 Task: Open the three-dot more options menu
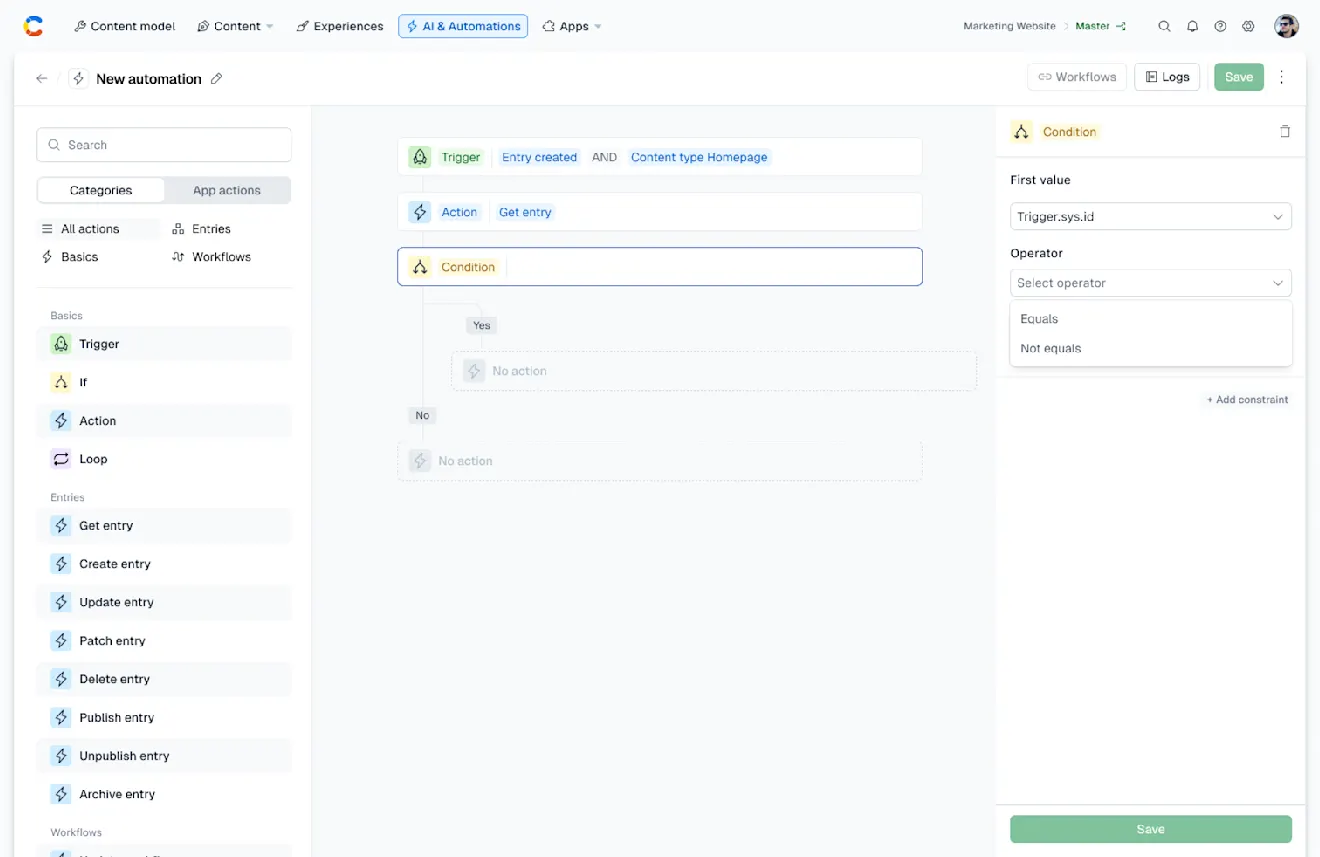[x=1282, y=77]
